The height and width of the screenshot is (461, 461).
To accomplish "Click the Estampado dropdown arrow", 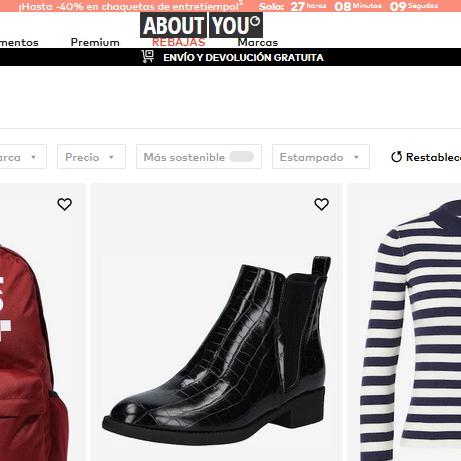I will [356, 157].
